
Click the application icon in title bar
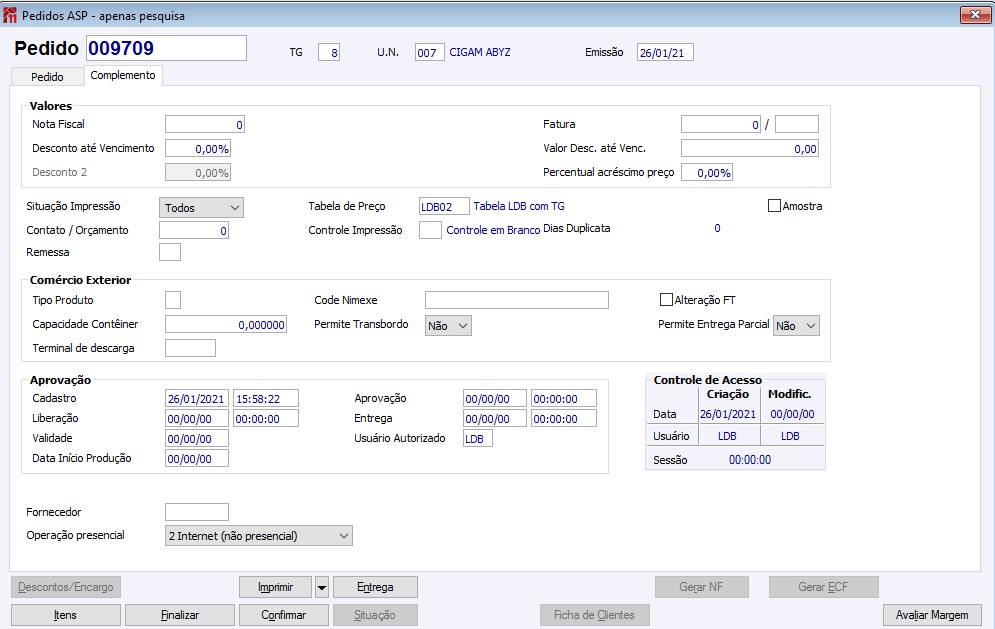[10, 15]
